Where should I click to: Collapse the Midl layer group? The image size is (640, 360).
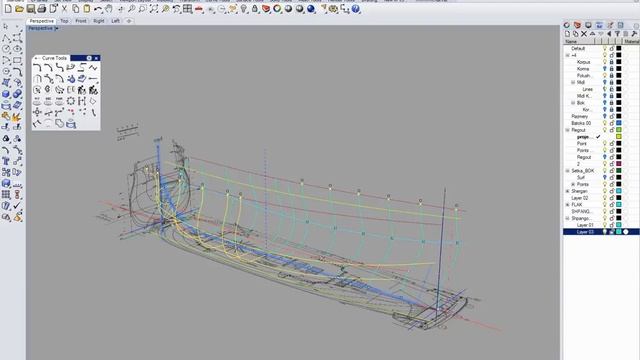pos(573,82)
